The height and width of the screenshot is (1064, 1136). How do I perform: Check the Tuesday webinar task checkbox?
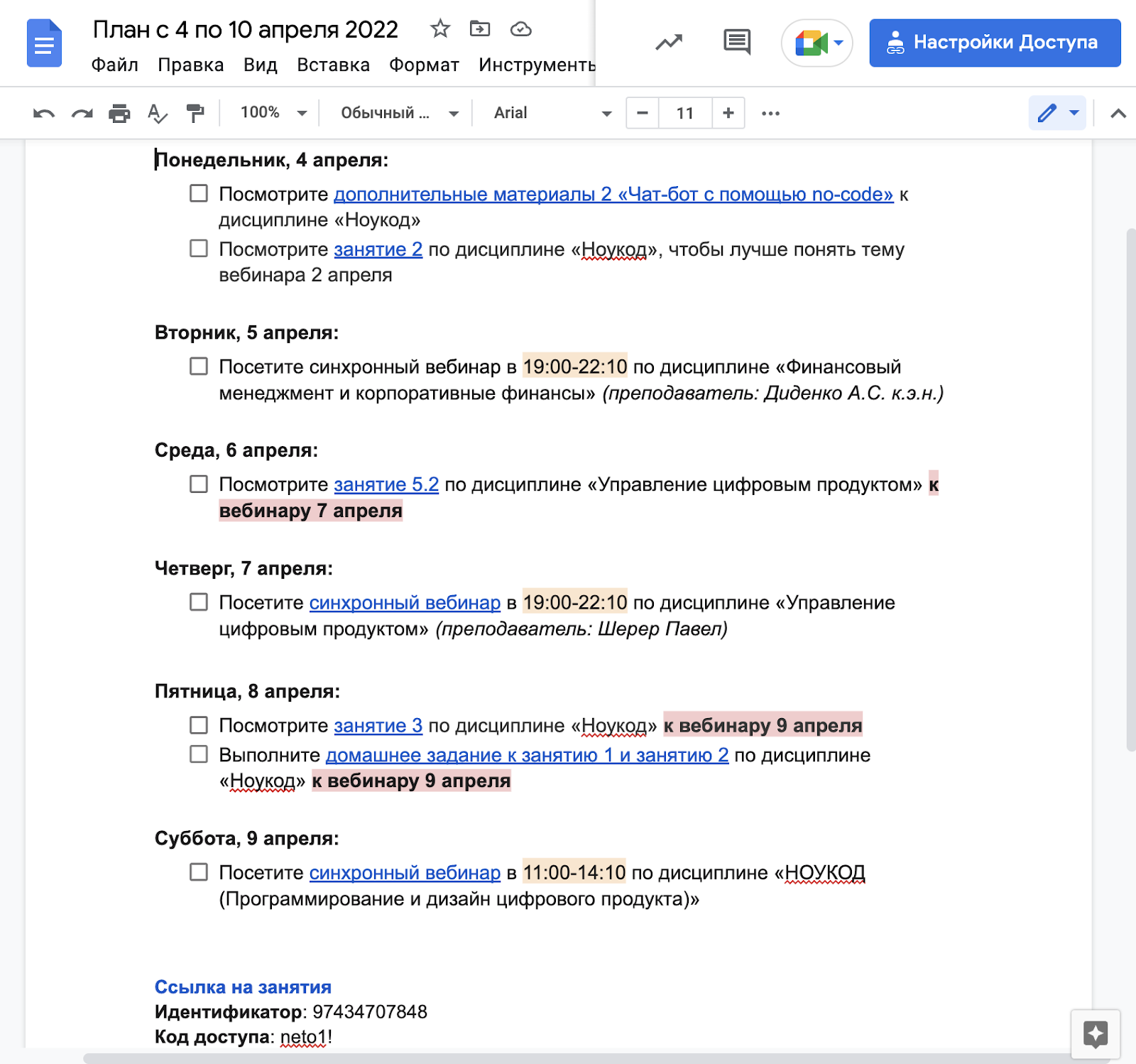pyautogui.click(x=197, y=367)
